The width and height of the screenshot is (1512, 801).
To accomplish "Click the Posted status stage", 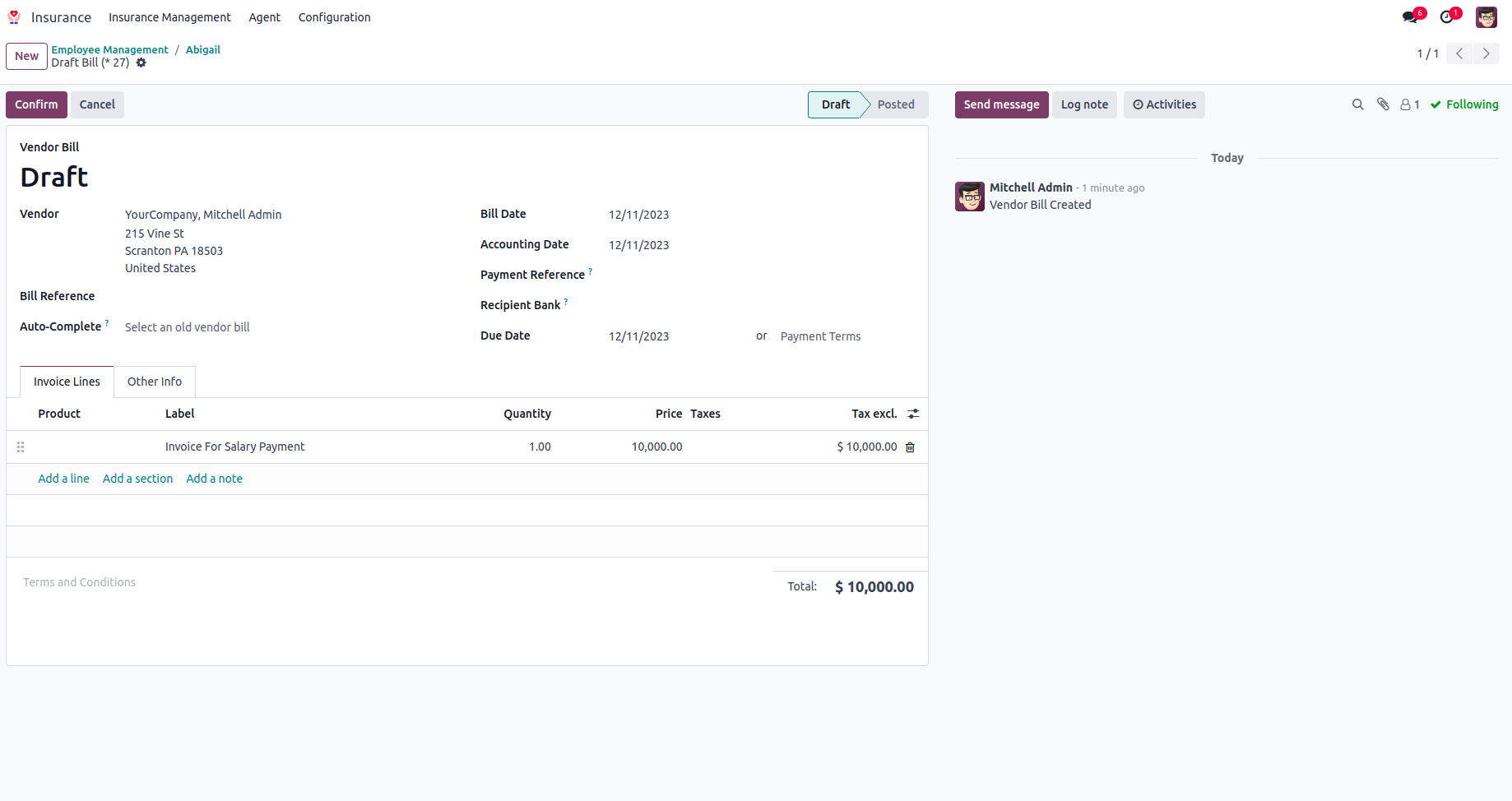I will pos(896,104).
